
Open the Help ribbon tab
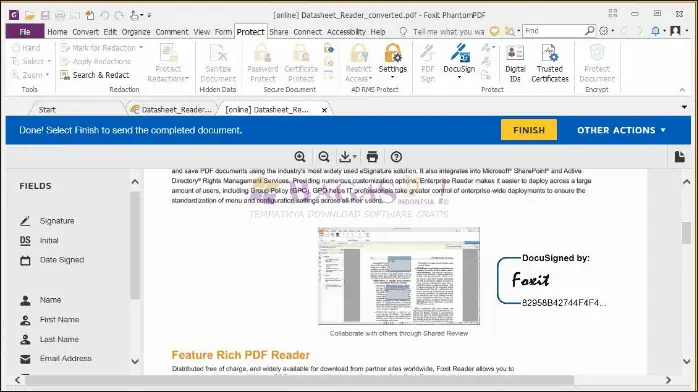click(x=378, y=32)
